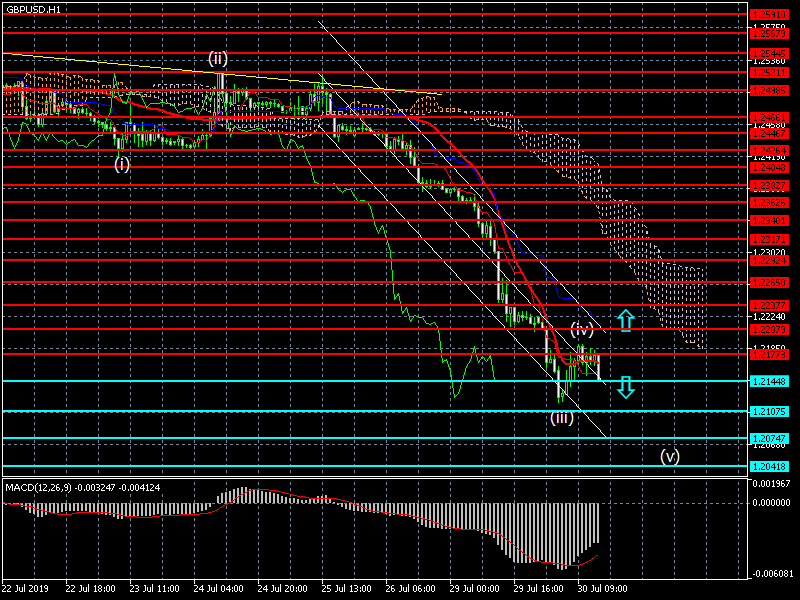
Task: Click the 1.24264 price level tag
Action: point(769,151)
